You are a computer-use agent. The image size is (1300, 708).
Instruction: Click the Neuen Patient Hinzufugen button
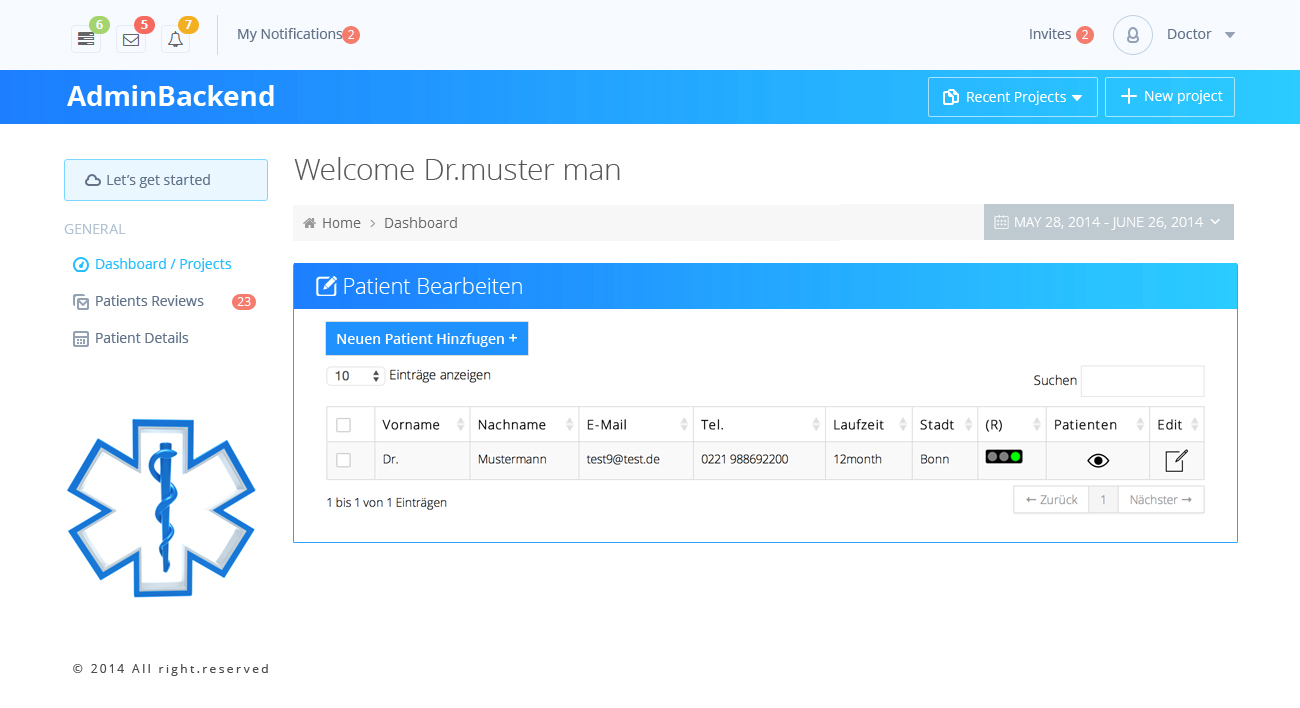pyautogui.click(x=426, y=339)
